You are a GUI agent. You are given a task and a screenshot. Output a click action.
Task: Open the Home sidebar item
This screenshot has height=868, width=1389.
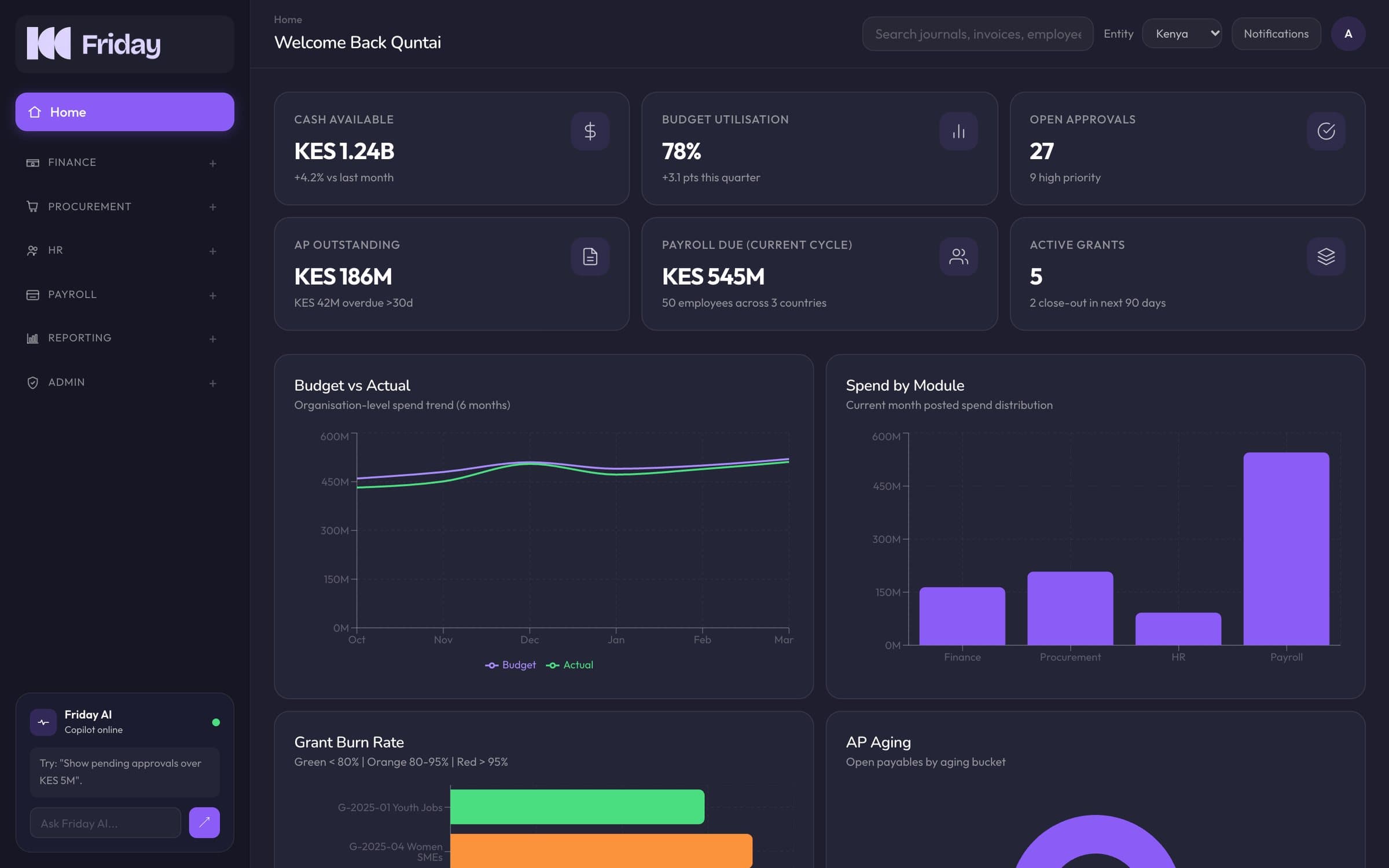tap(124, 112)
